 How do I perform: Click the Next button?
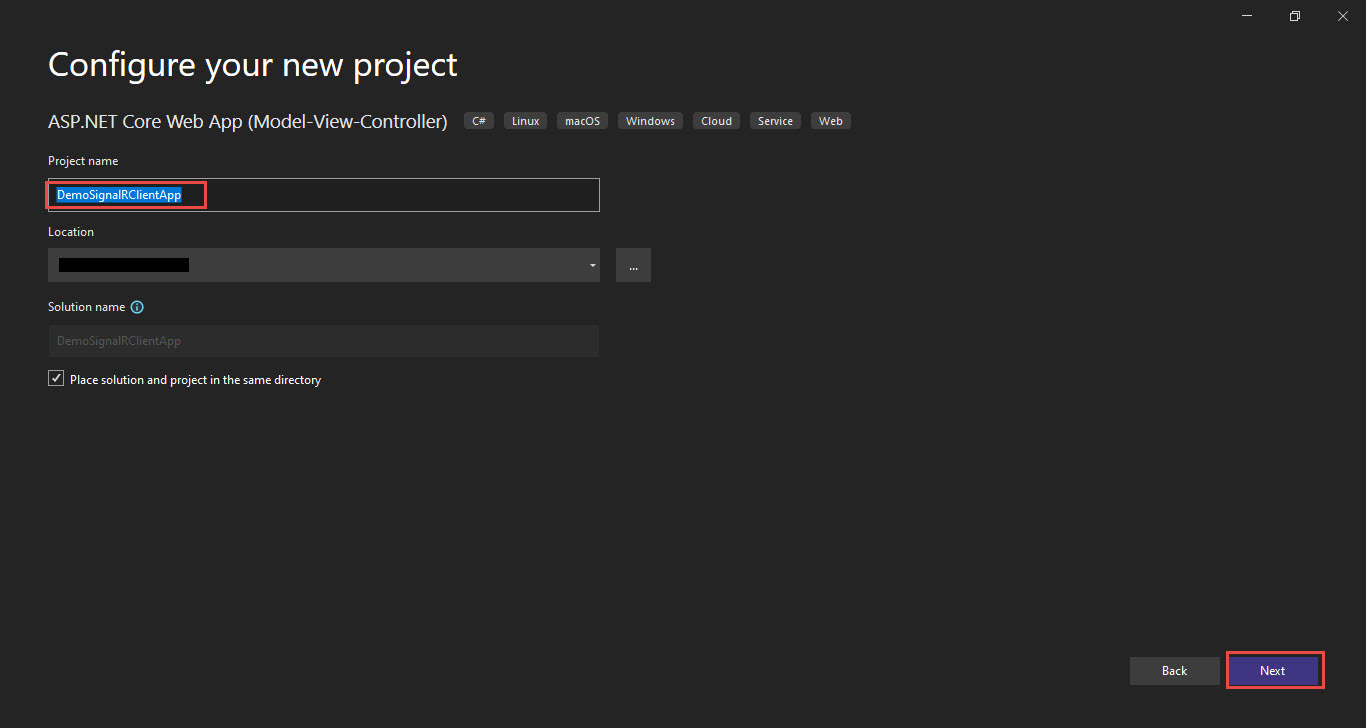pyautogui.click(x=1273, y=671)
